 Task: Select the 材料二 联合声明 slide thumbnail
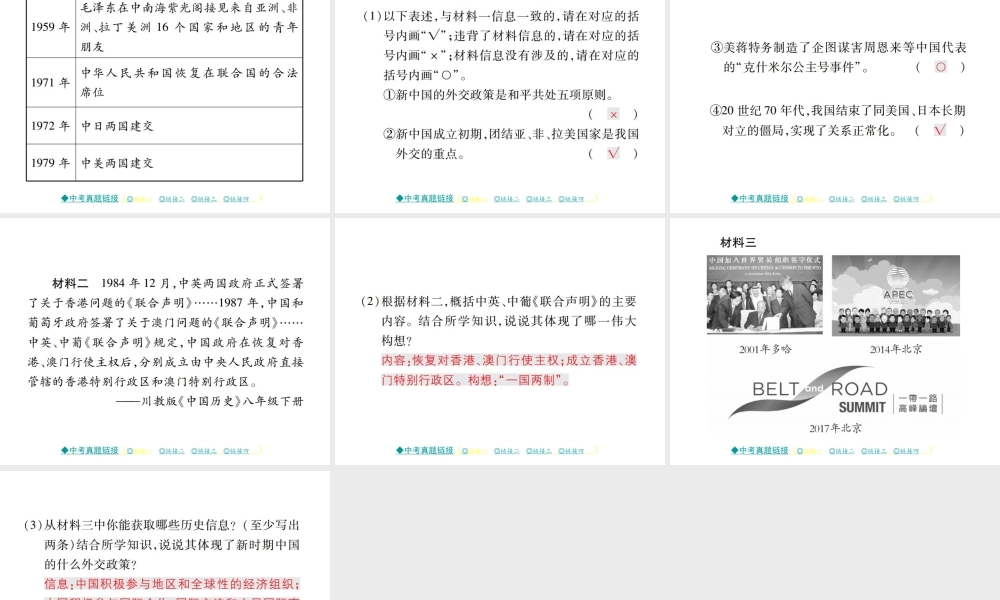tap(165, 341)
